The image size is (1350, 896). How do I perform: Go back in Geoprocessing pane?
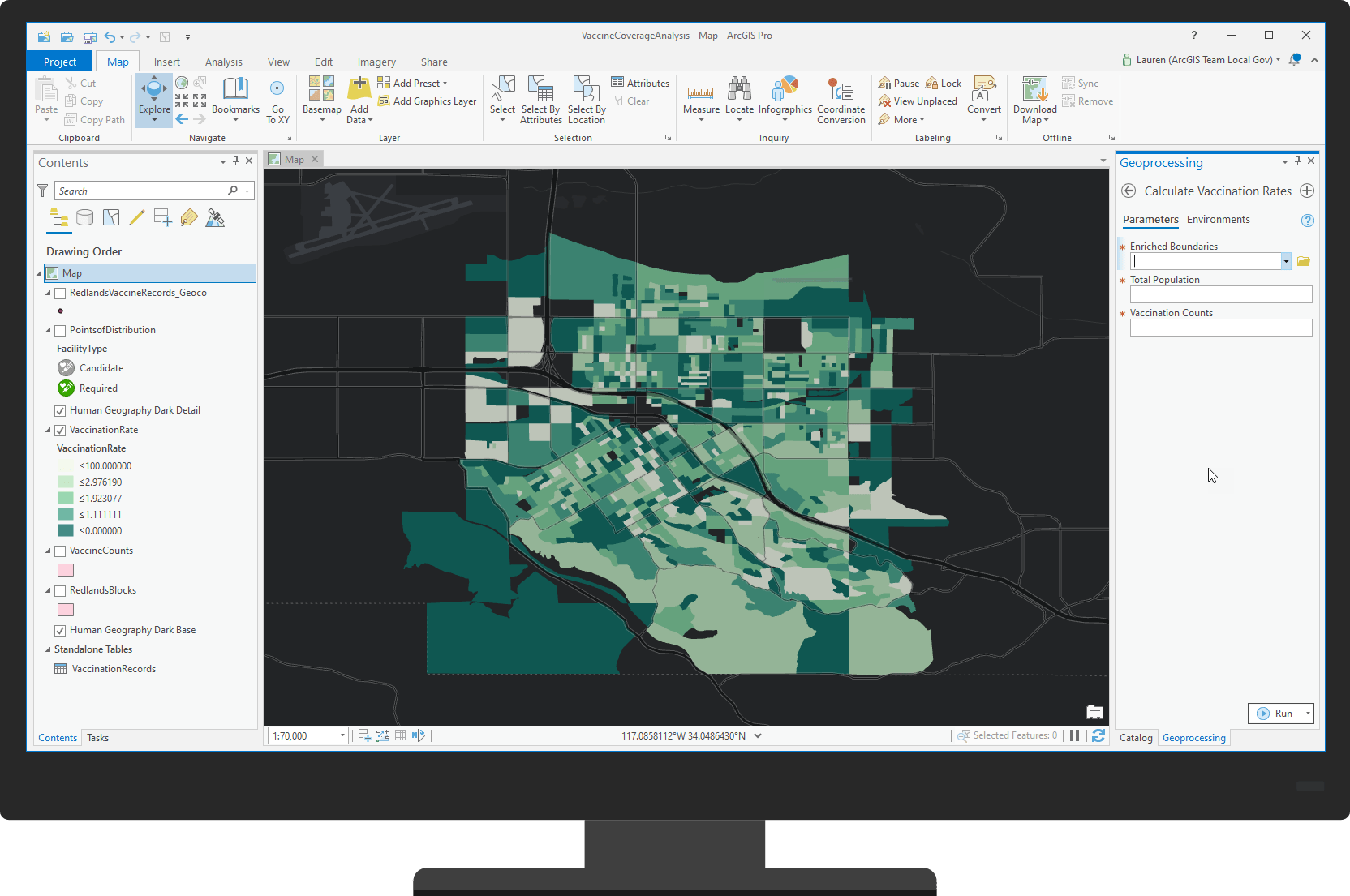(1129, 191)
